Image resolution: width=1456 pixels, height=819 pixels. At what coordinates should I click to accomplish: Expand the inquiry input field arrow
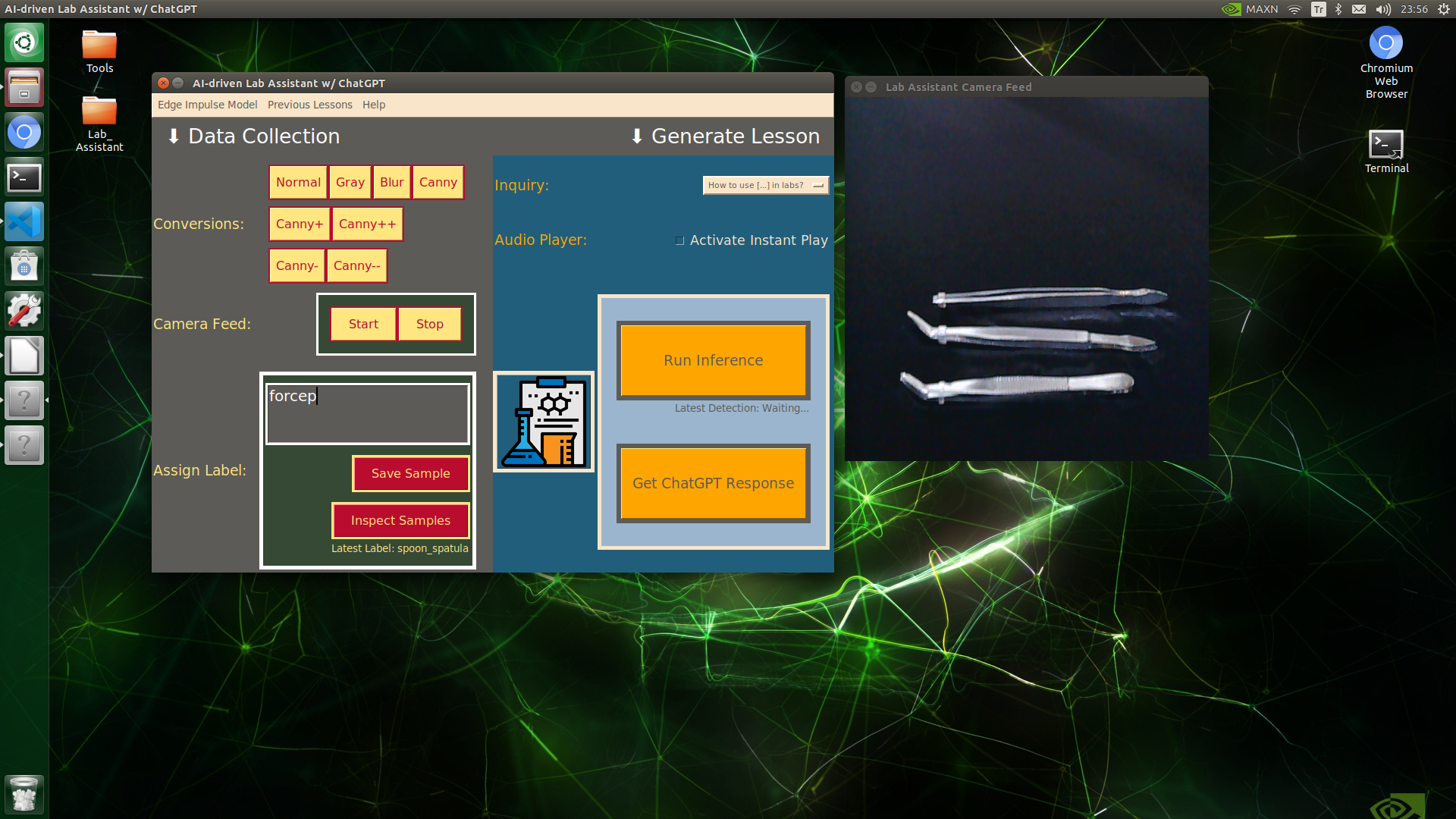pyautogui.click(x=818, y=185)
